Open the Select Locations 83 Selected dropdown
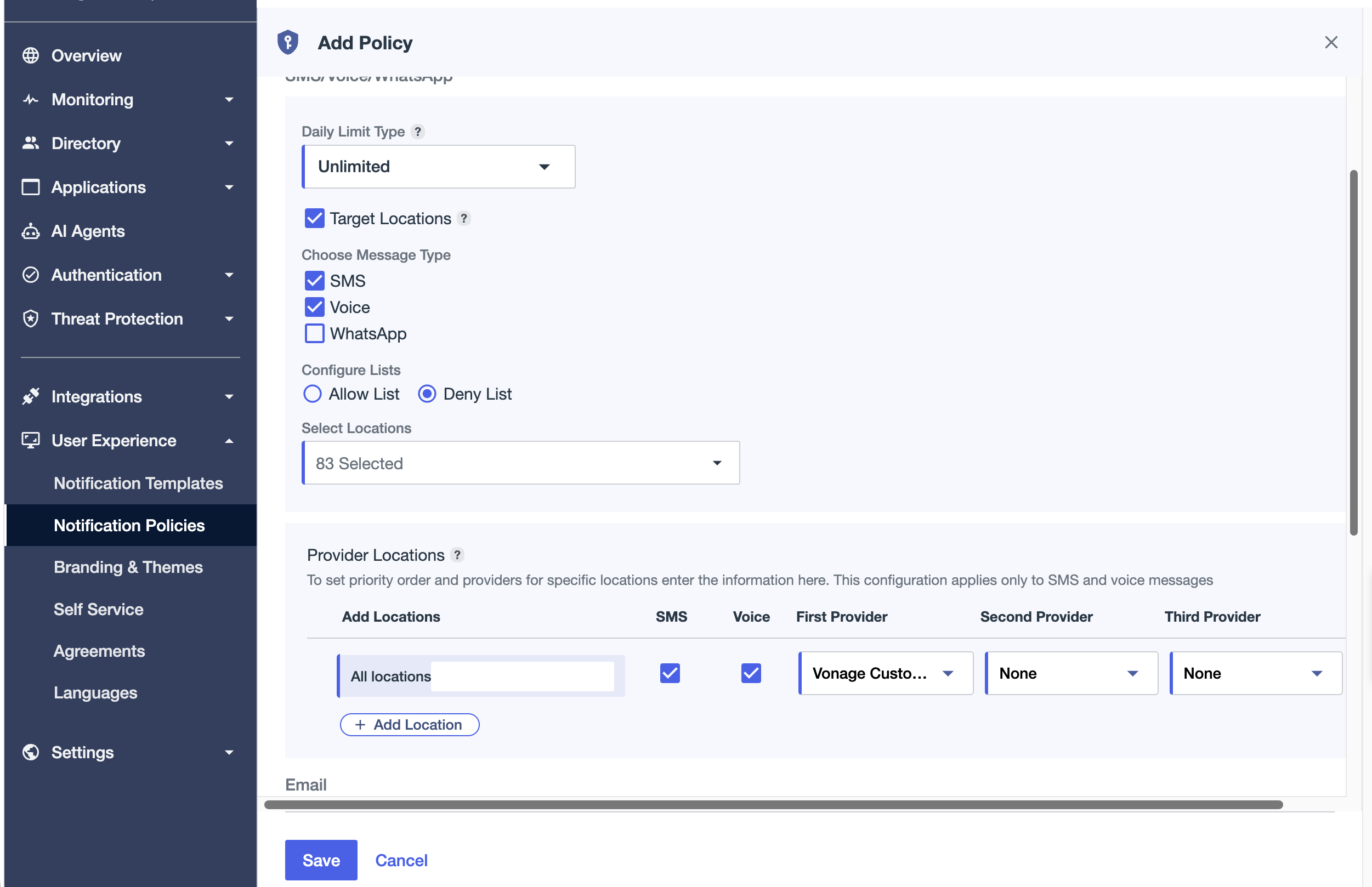1372x887 pixels. (x=521, y=463)
